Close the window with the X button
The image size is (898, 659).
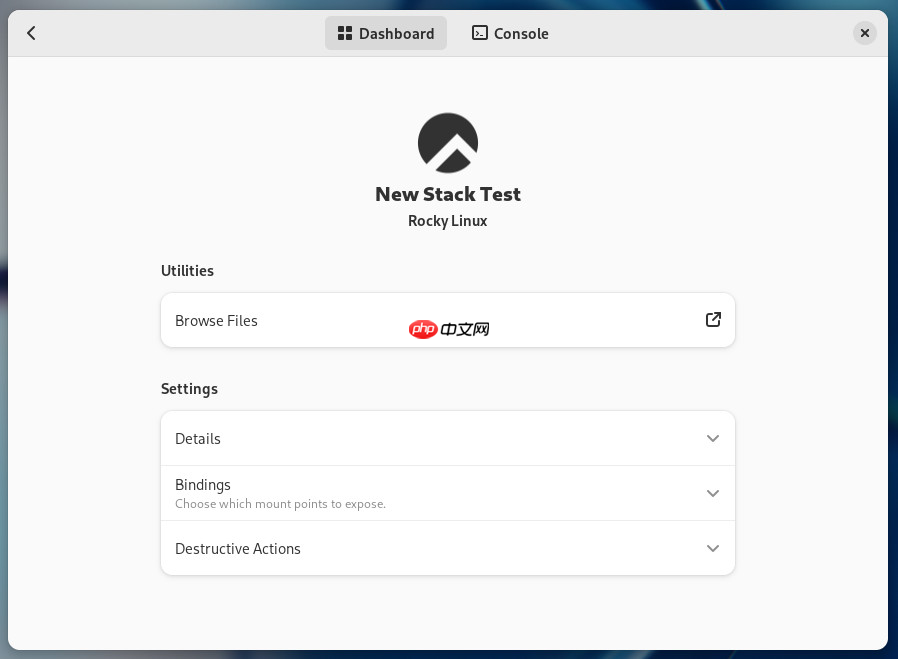click(865, 33)
